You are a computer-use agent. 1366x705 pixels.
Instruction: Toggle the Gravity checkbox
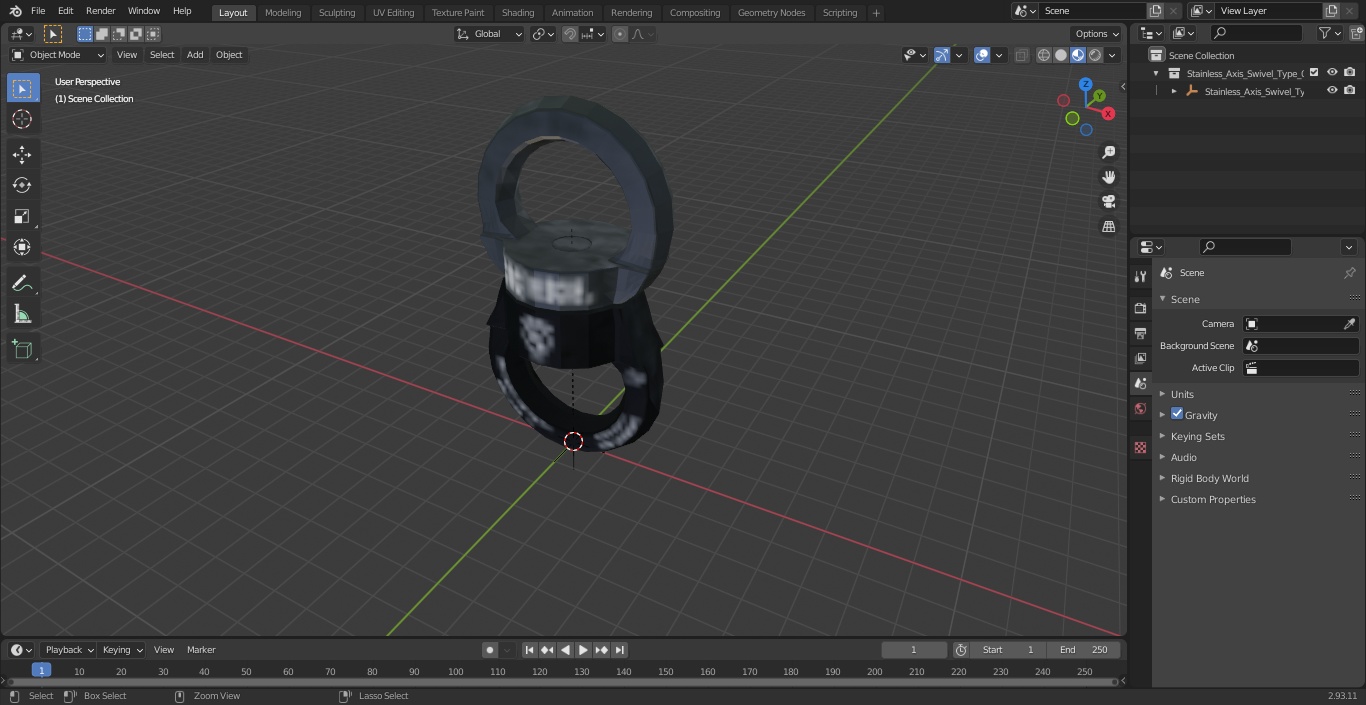1177,414
